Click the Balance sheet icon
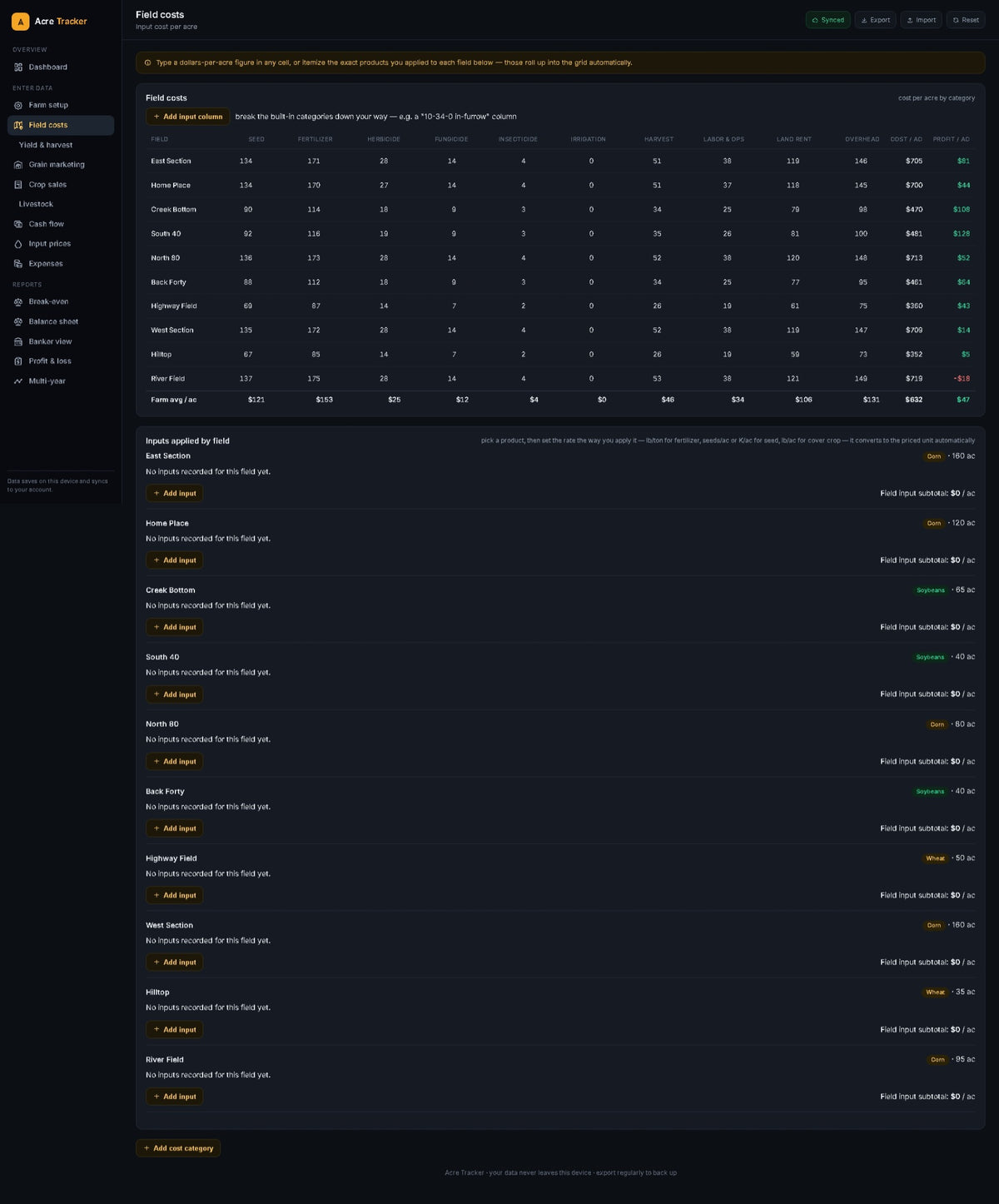The height and width of the screenshot is (1204, 999). point(18,321)
